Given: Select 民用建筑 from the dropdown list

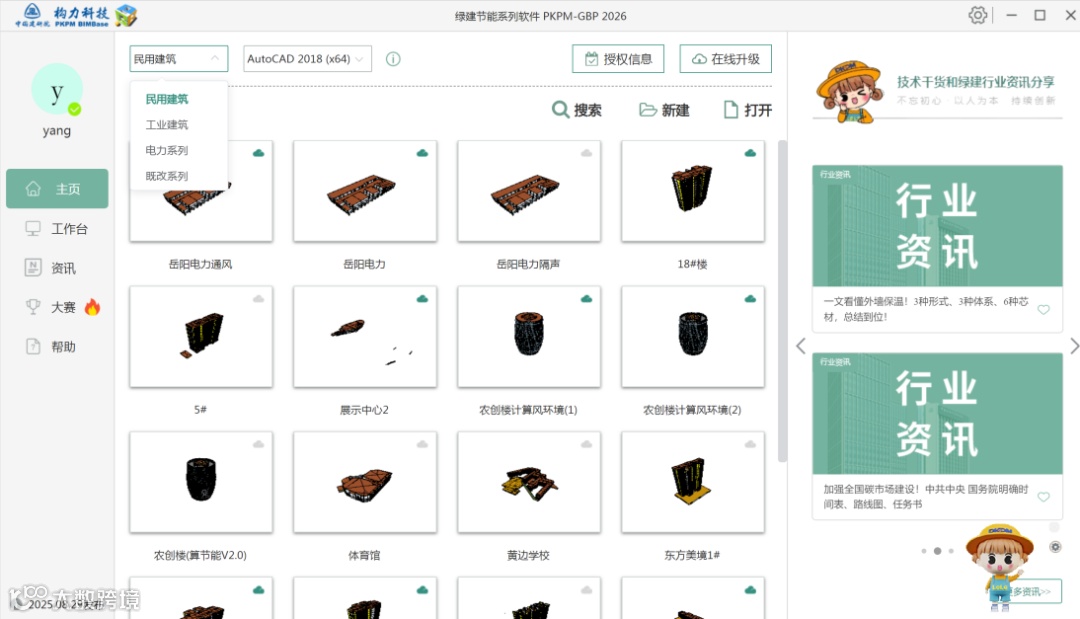Looking at the screenshot, I should [166, 99].
